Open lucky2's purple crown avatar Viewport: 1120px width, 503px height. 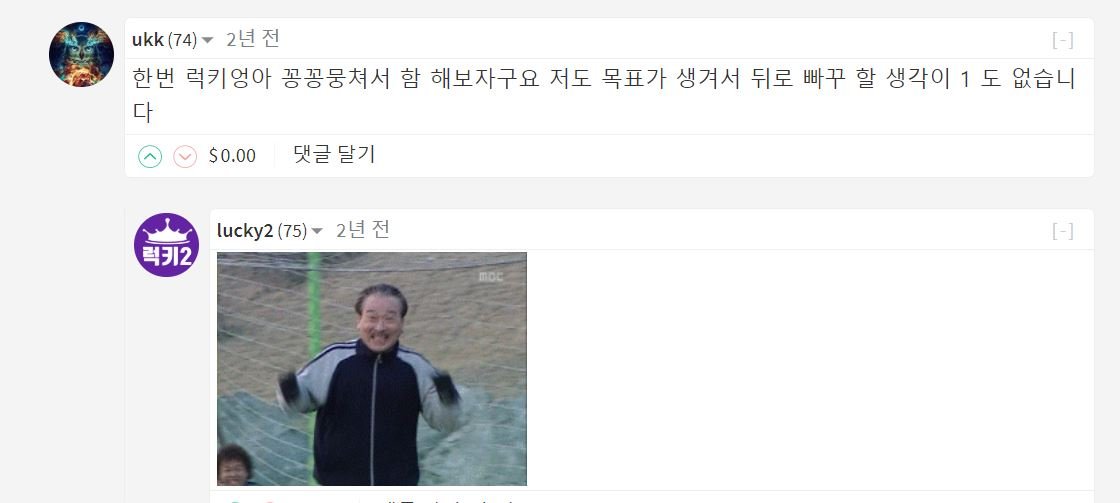166,245
